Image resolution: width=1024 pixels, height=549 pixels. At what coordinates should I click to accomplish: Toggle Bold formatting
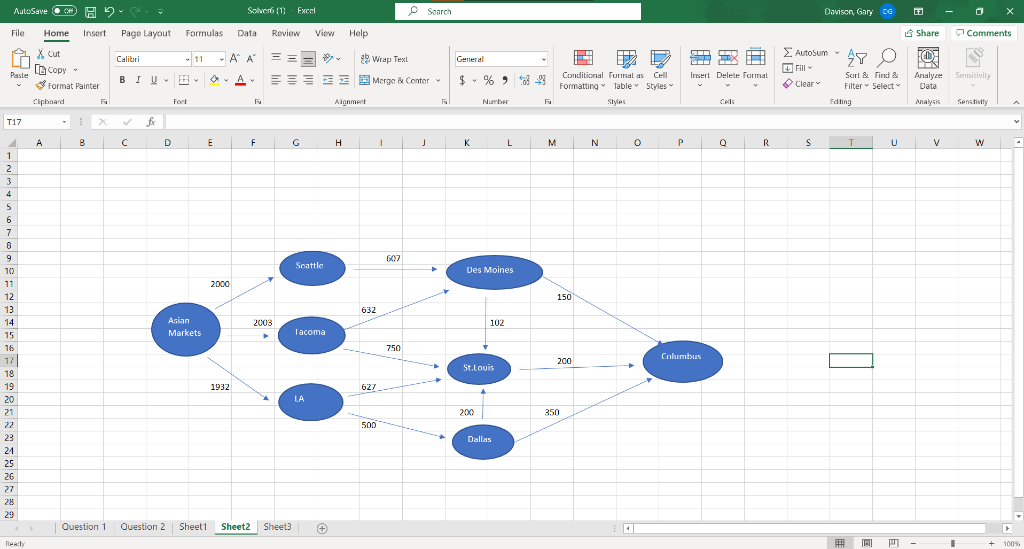coord(123,80)
